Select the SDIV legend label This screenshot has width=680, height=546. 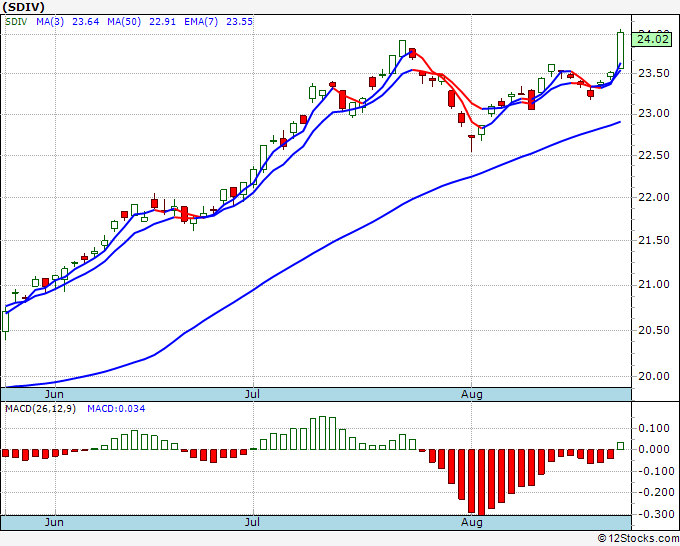click(16, 21)
